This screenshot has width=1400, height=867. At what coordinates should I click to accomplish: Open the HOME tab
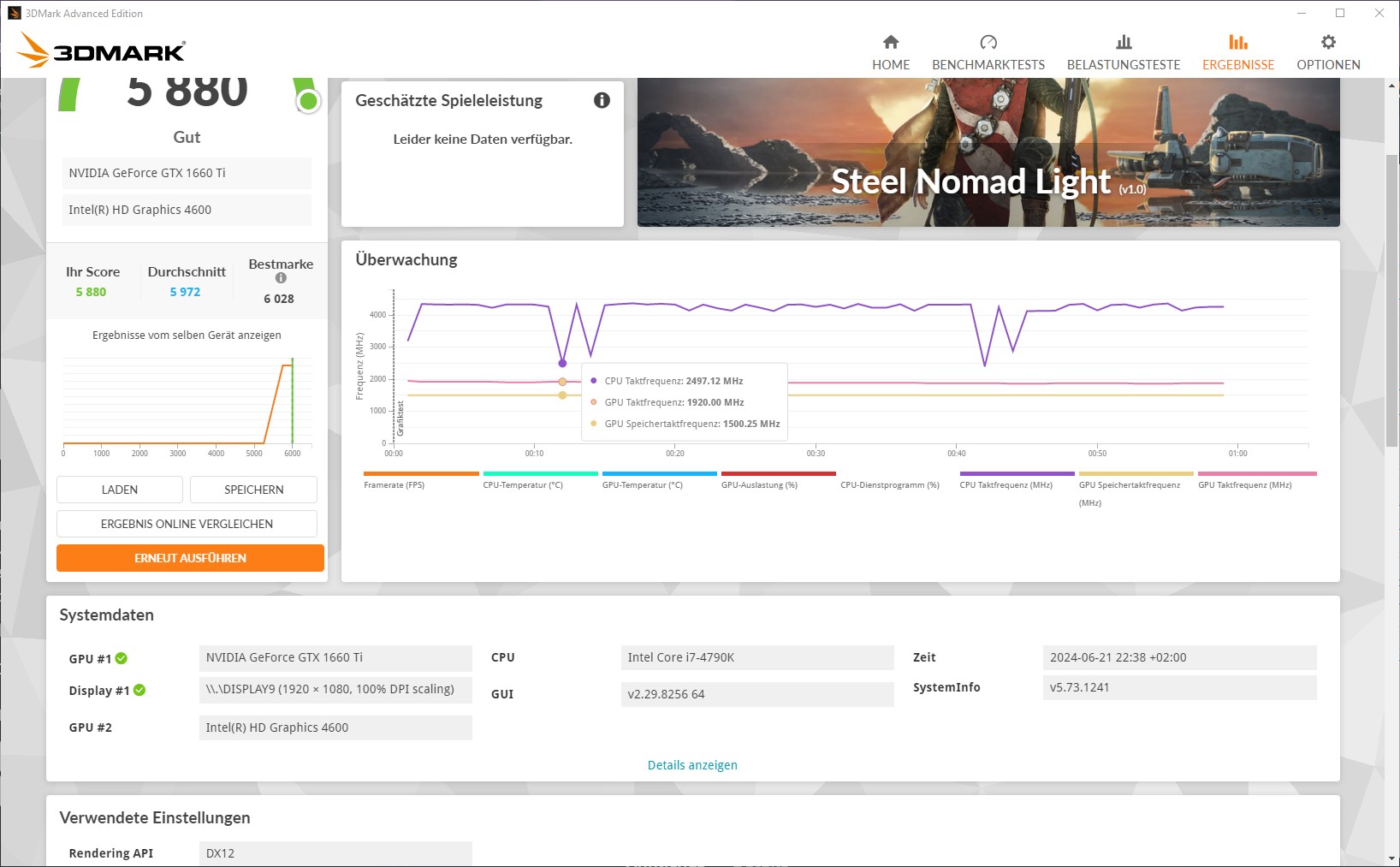pos(891,52)
